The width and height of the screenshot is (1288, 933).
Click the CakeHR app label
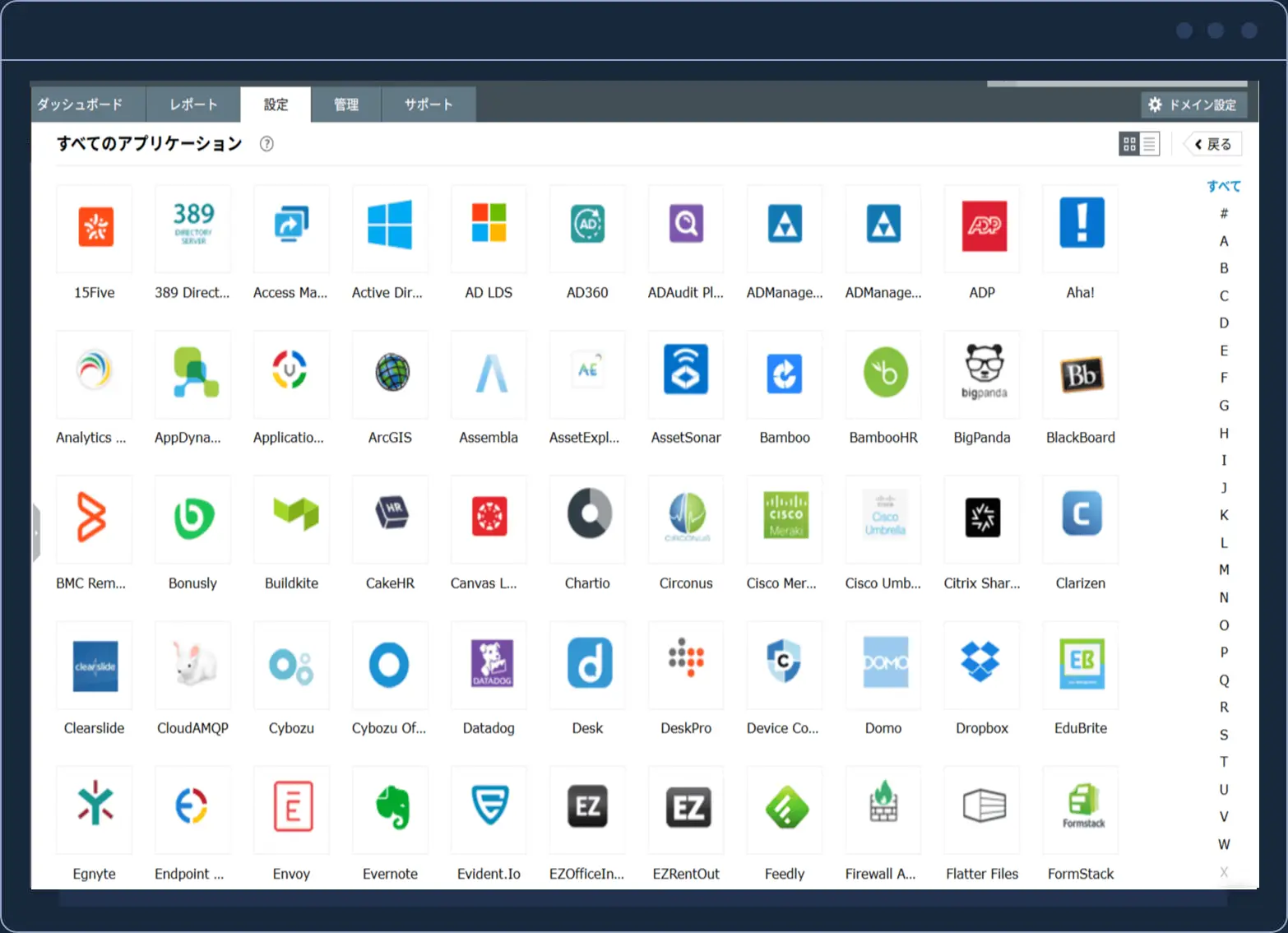click(390, 583)
